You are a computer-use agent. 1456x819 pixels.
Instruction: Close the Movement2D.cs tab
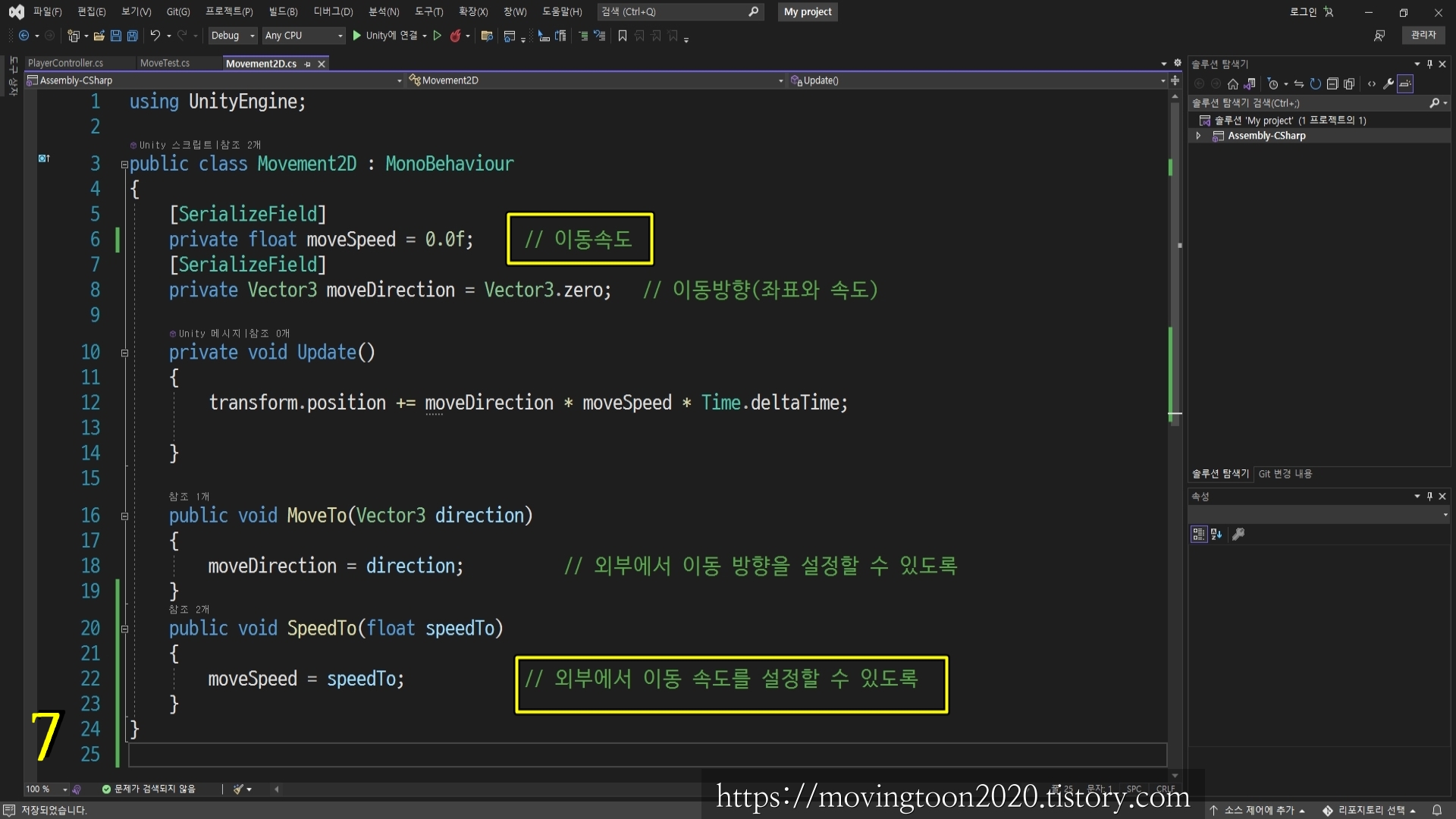coord(322,64)
